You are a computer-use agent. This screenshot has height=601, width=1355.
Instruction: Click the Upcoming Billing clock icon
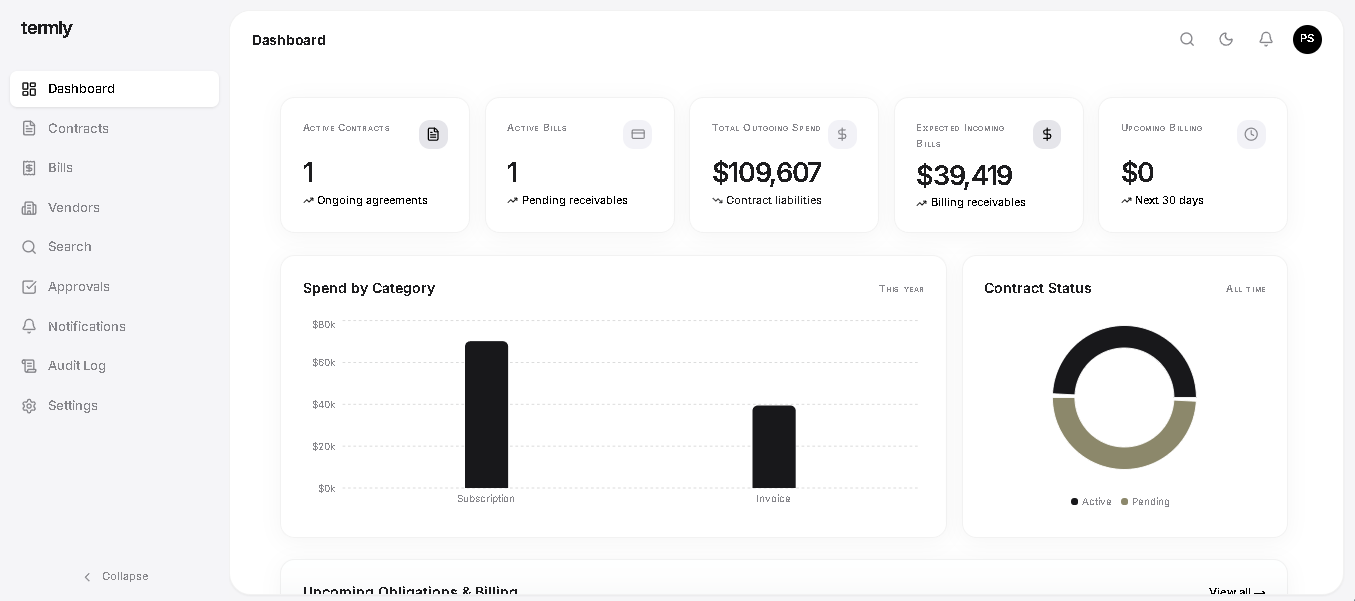1251,134
